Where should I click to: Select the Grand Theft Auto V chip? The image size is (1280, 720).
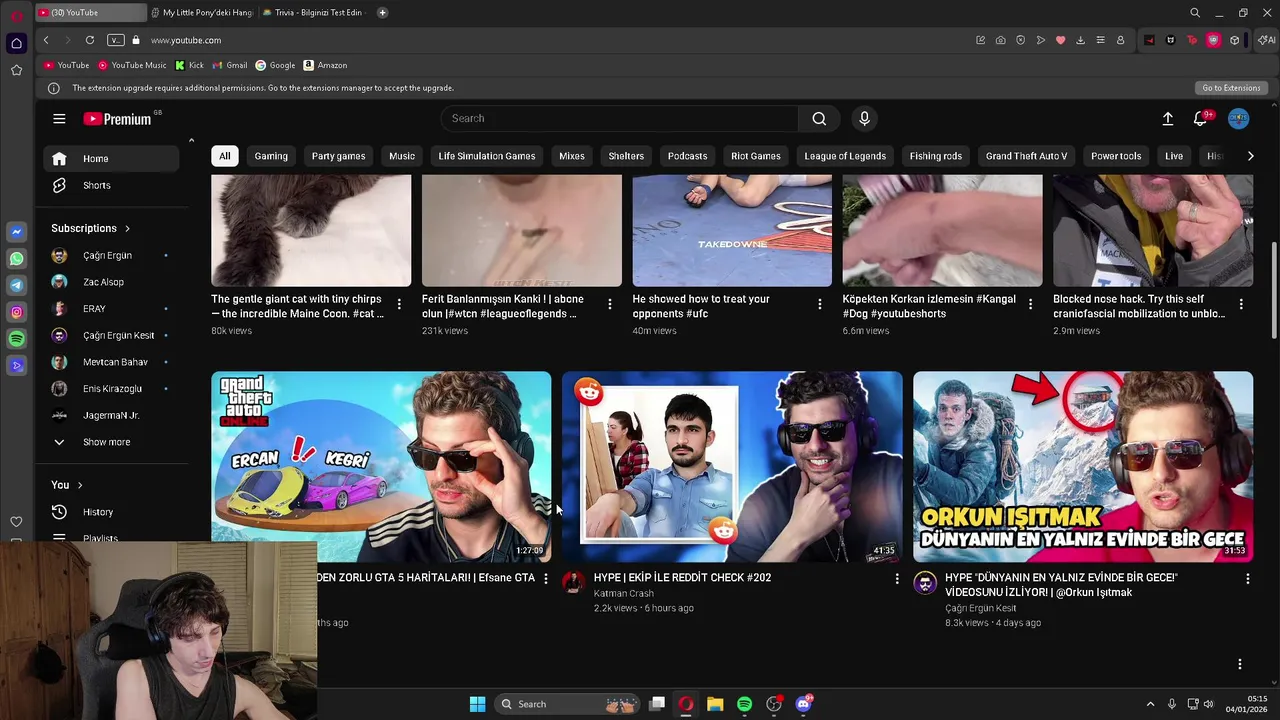point(1026,156)
